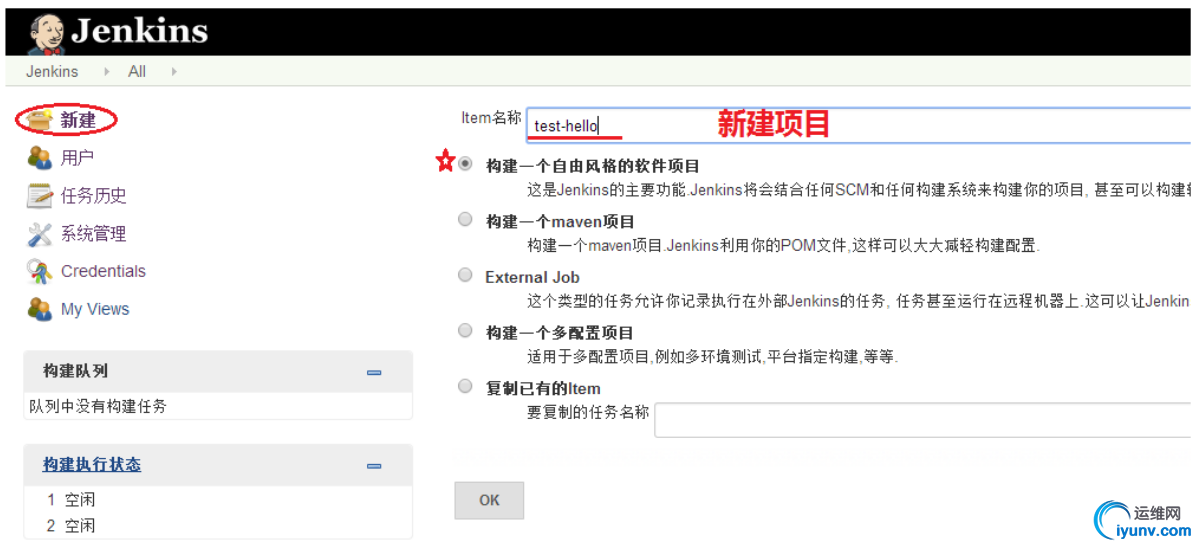Focus the Item名称 text field
Image resolution: width=1197 pixels, height=547 pixels.
(x=859, y=125)
